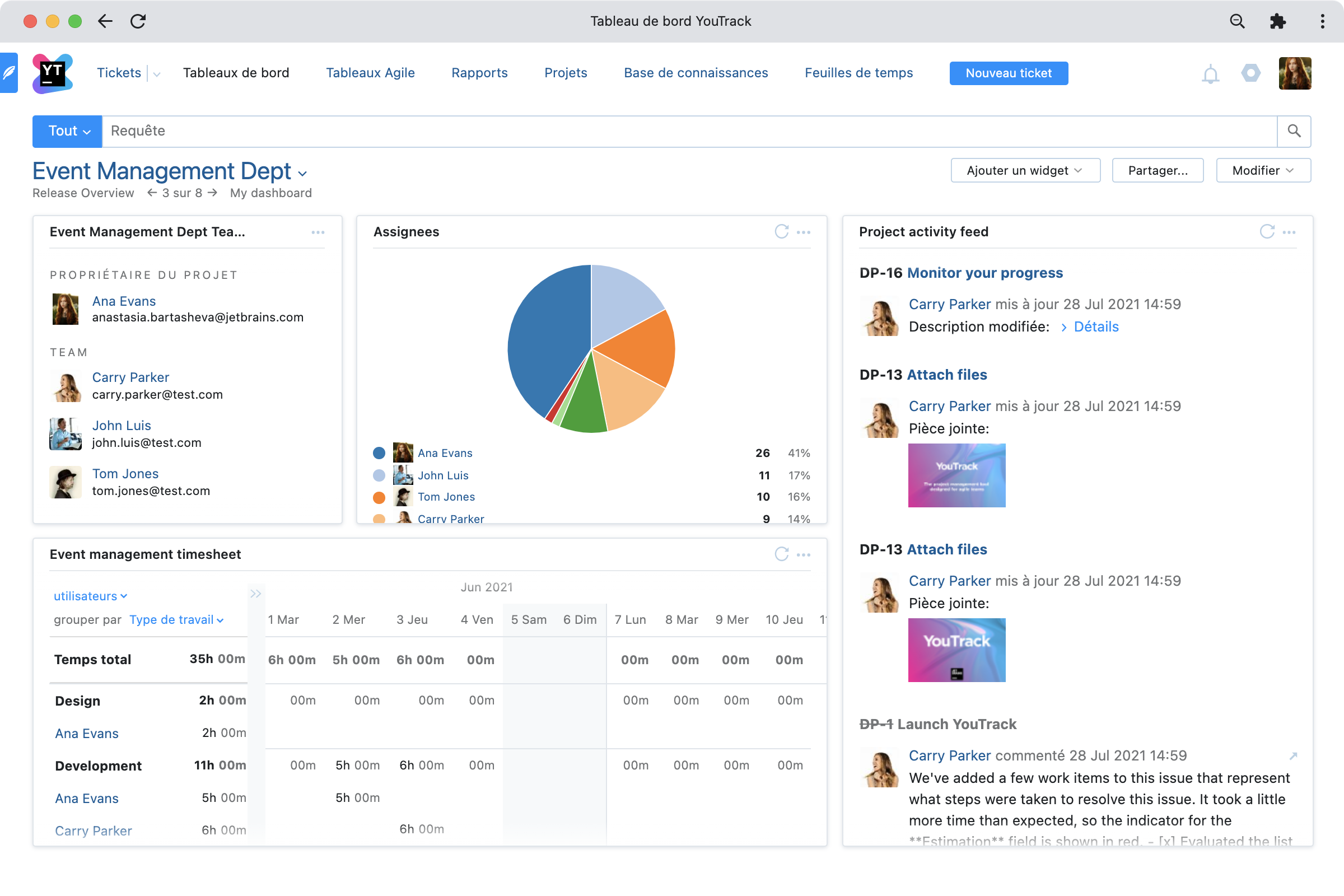1344x896 pixels.
Task: Open Event management timesheet options menu
Action: pos(804,554)
